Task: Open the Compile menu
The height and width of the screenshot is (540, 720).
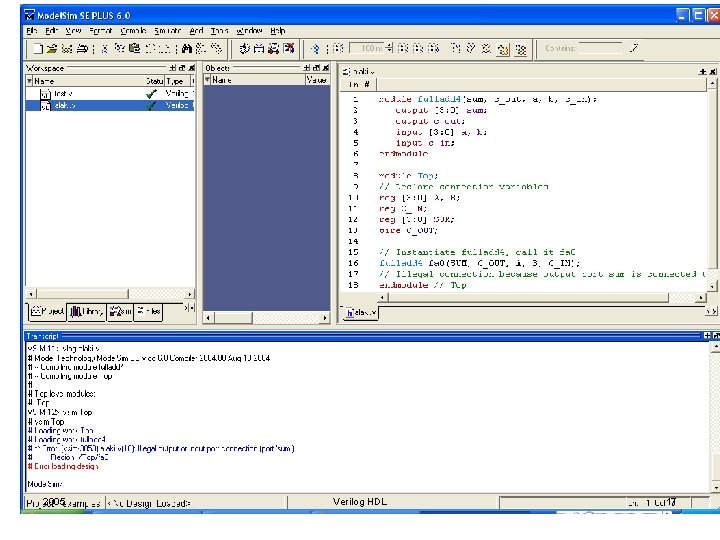Action: 133,31
